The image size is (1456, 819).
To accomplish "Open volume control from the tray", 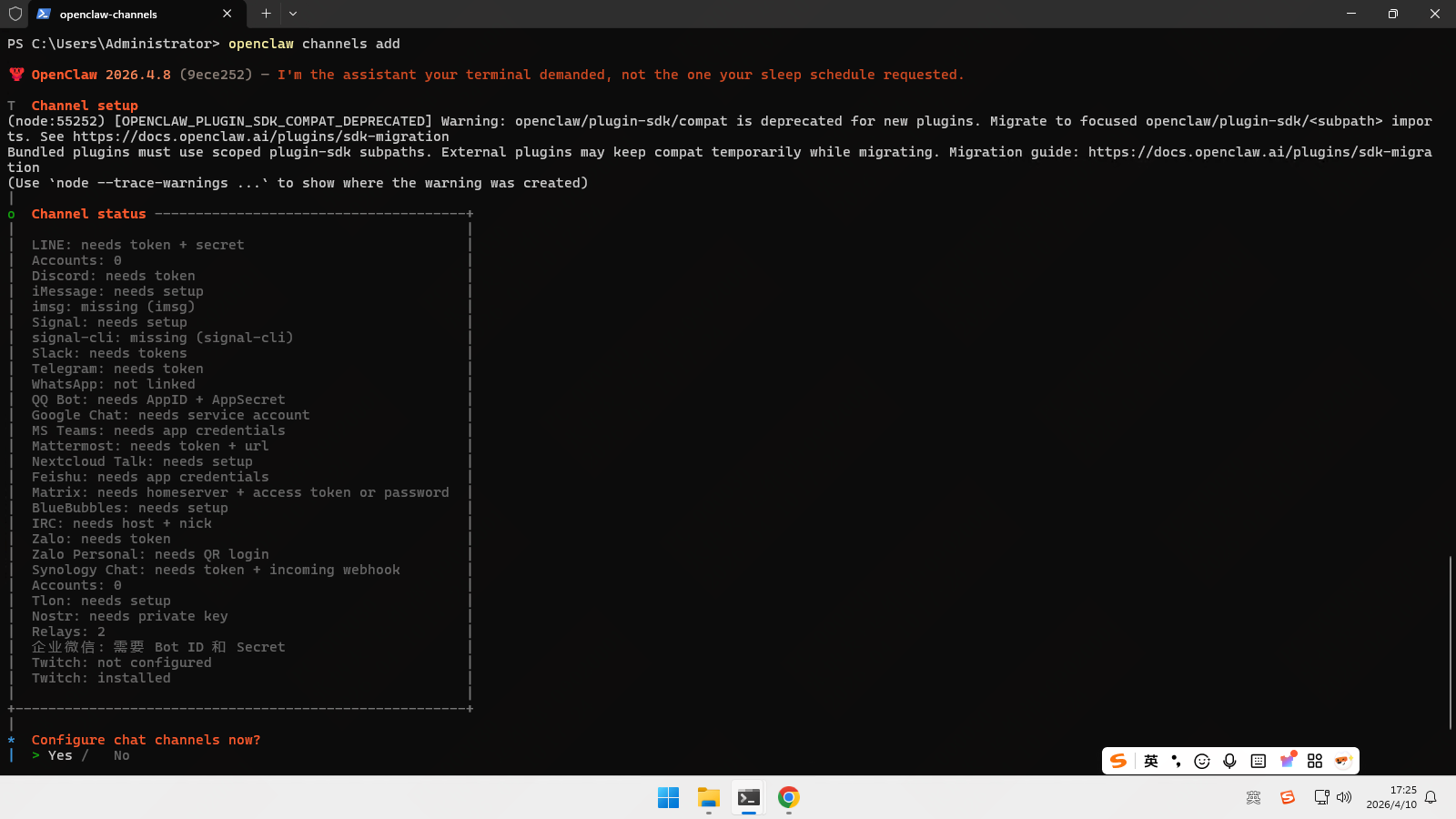I will [1344, 798].
